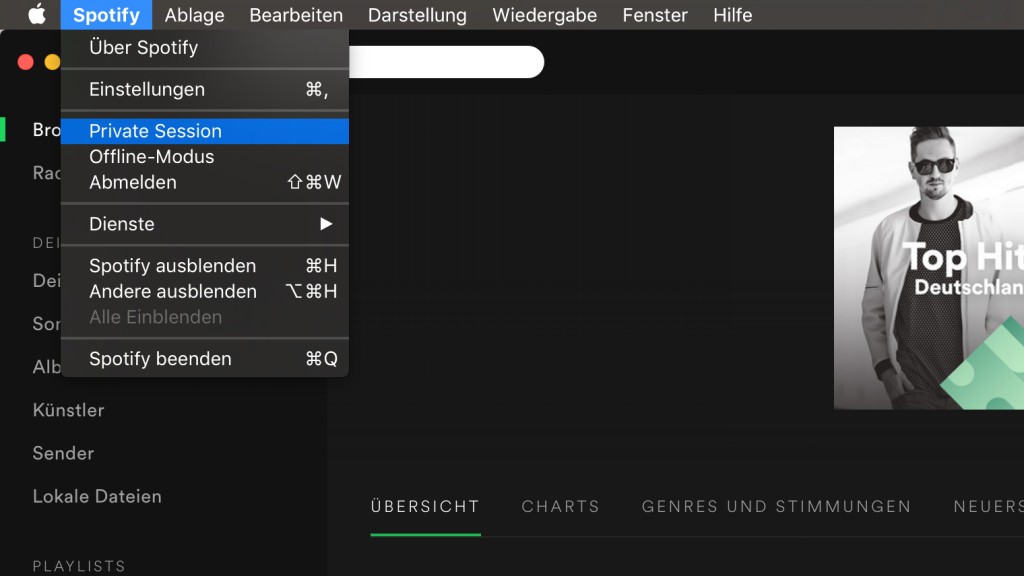Open the Apple menu icon
This screenshot has width=1024, height=576.
[x=37, y=15]
